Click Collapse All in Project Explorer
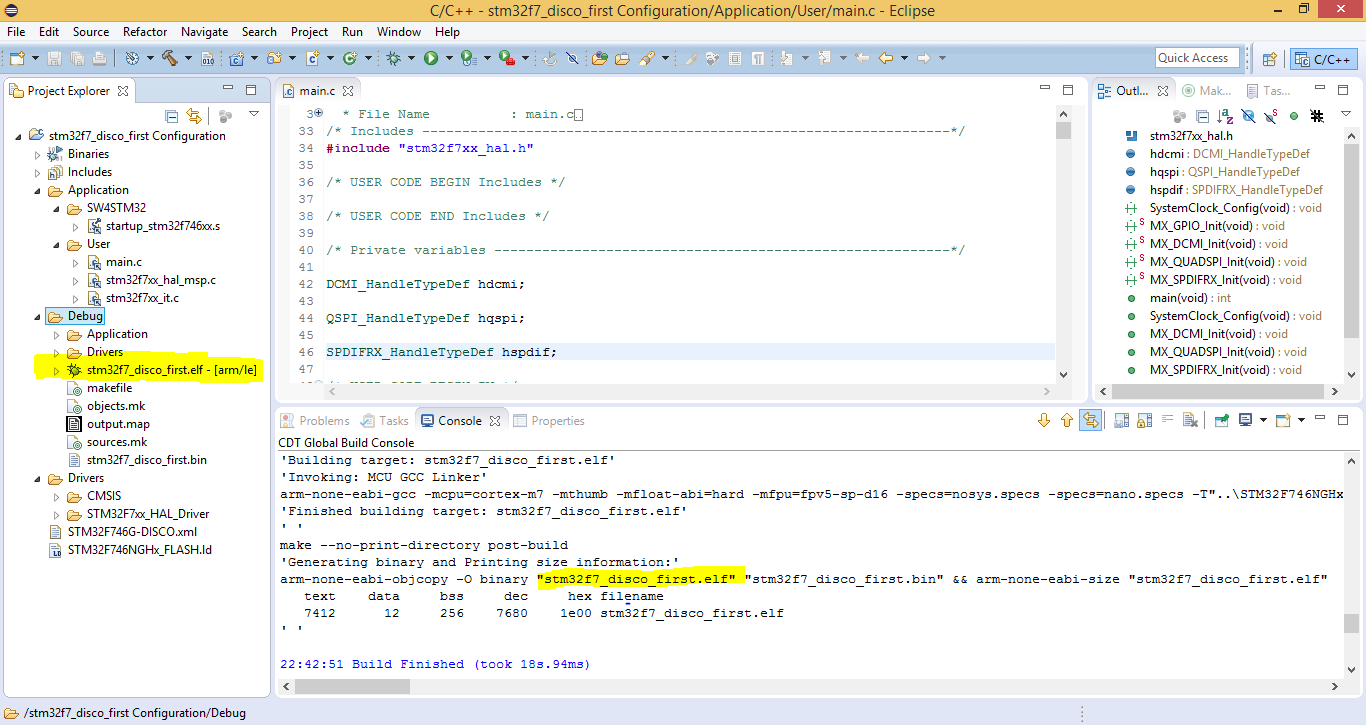This screenshot has height=725, width=1366. point(172,116)
